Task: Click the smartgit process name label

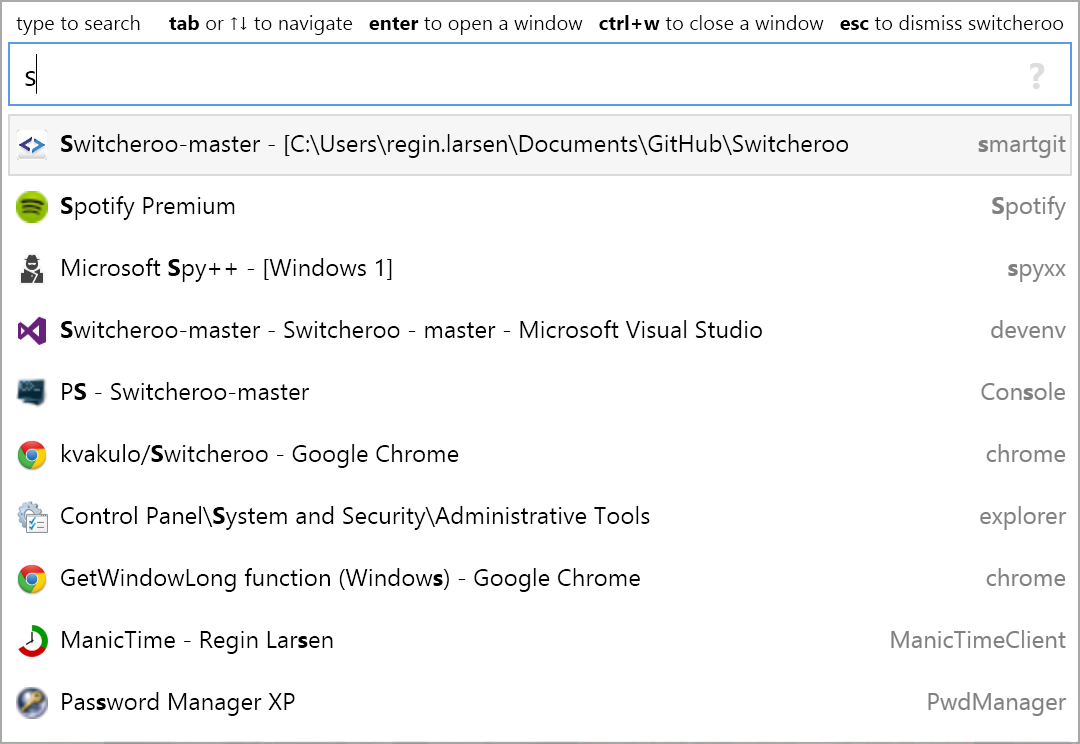Action: (x=1021, y=145)
